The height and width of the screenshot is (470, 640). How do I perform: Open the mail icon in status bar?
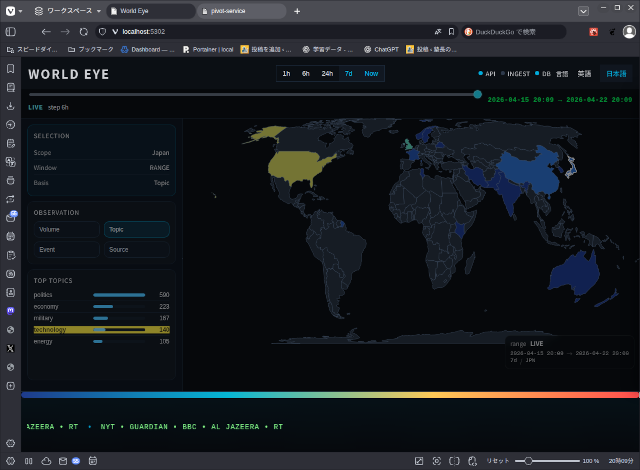[x=62, y=460]
